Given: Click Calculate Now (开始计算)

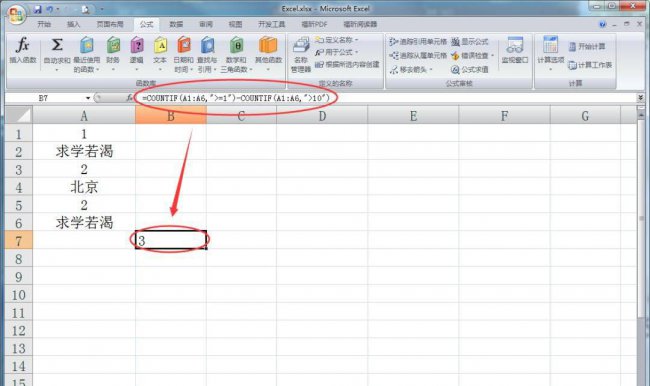Looking at the screenshot, I should tap(587, 46).
